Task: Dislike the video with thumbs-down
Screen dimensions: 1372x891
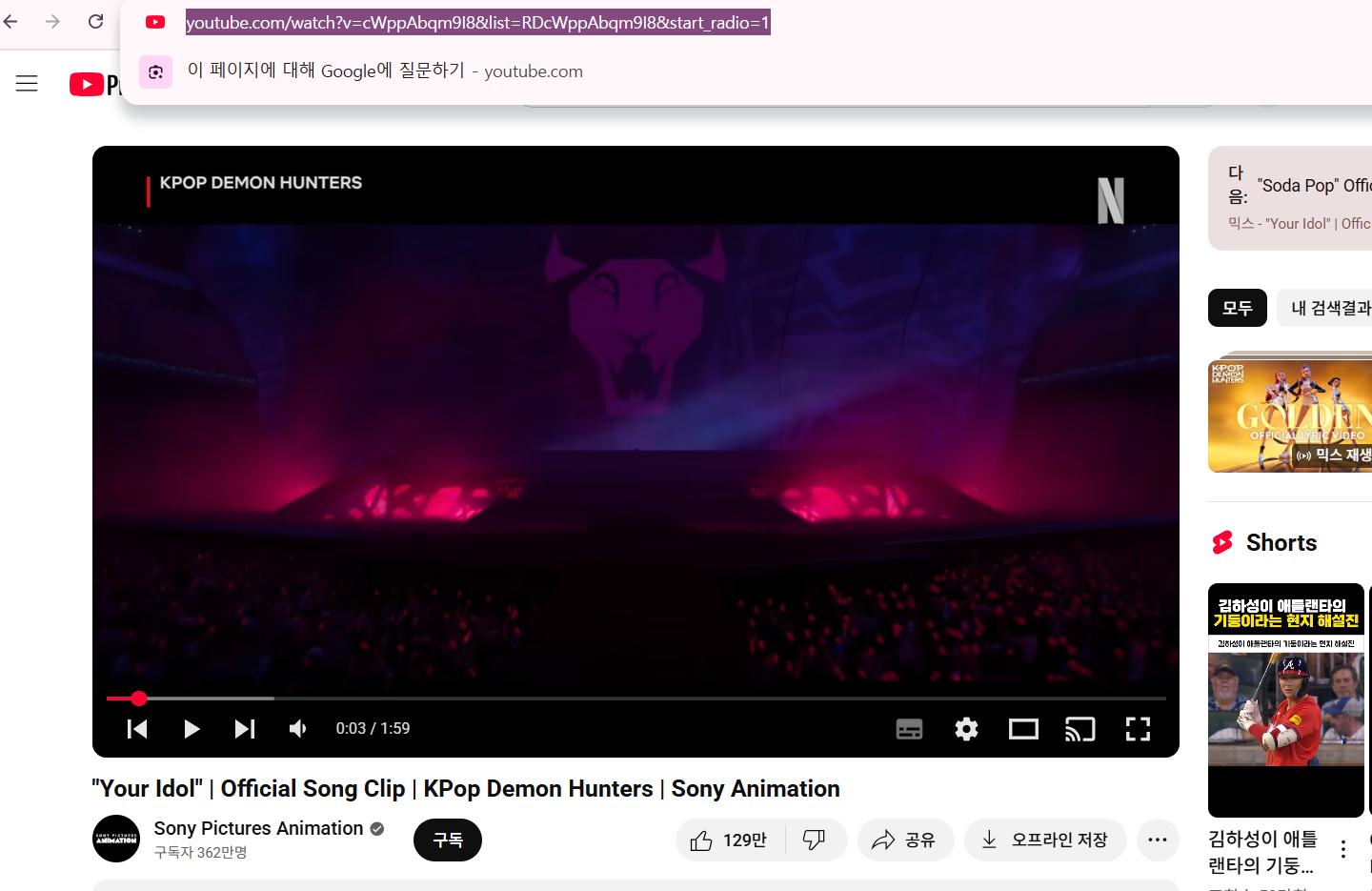Action: [815, 840]
